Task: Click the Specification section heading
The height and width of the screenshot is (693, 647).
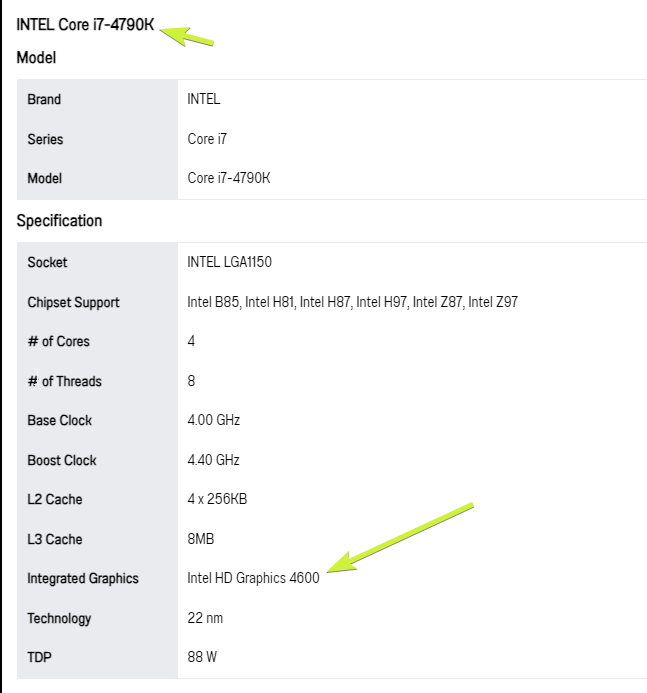Action: pos(59,221)
